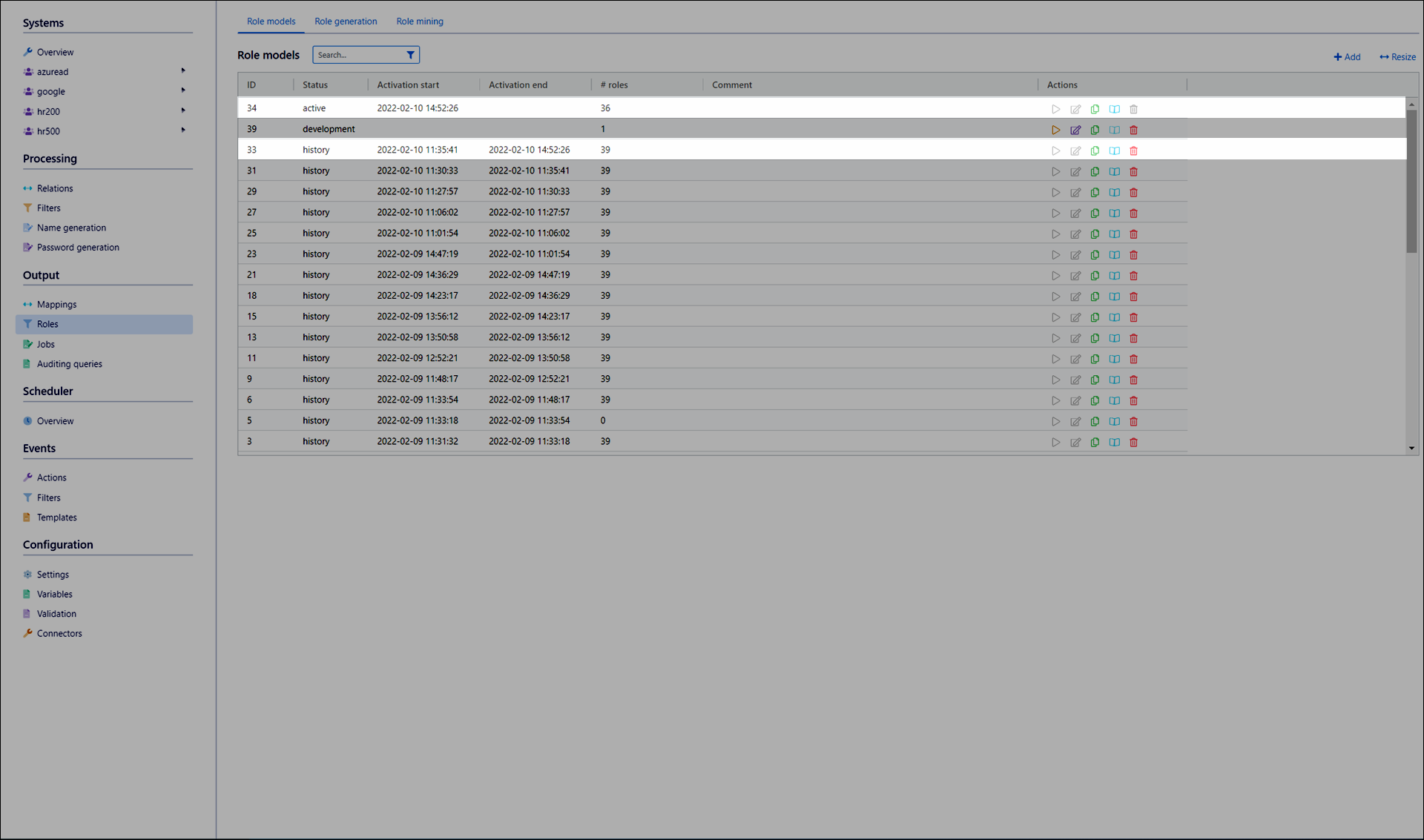Image resolution: width=1424 pixels, height=840 pixels.
Task: Click the Resize button
Action: [x=1397, y=57]
